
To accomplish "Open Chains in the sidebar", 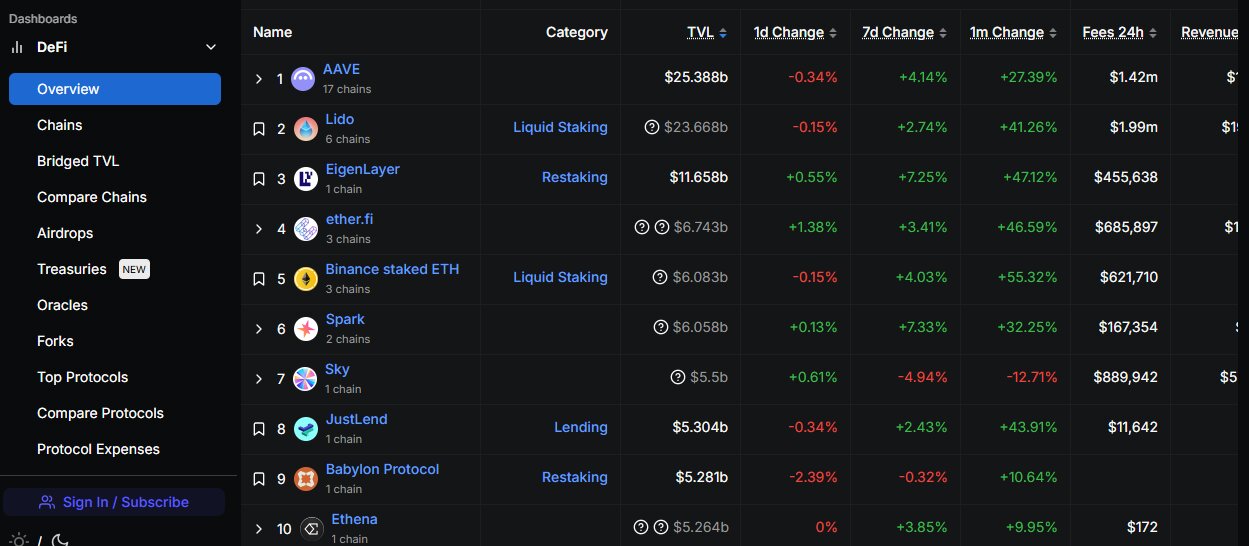I will 60,125.
